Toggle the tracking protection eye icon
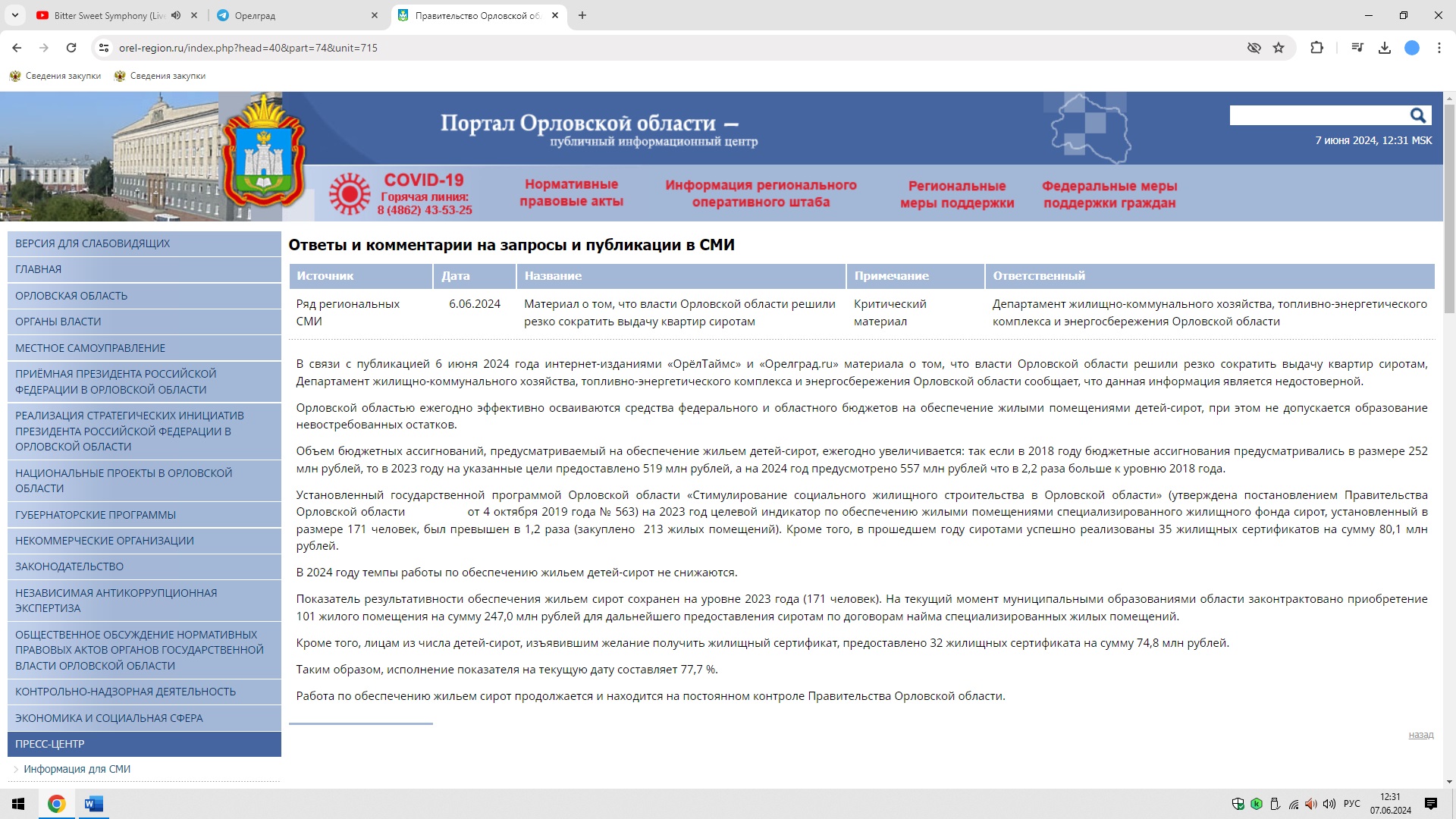1456x819 pixels. pos(1254,48)
